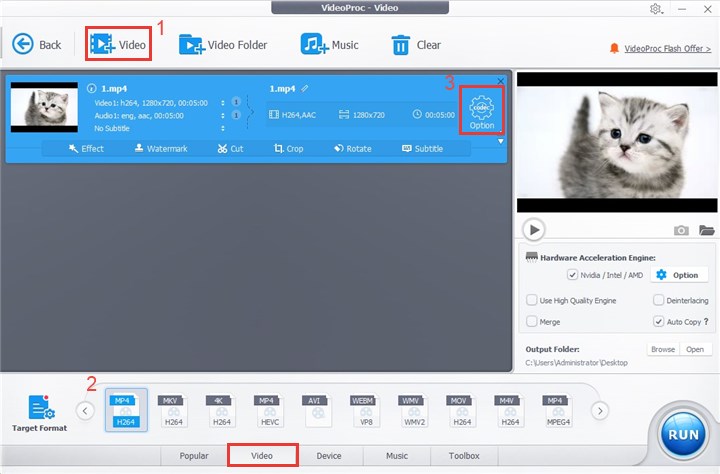Expand Audio1 track selector arrows
Viewport: 720px width, 474px height.
pos(223,115)
